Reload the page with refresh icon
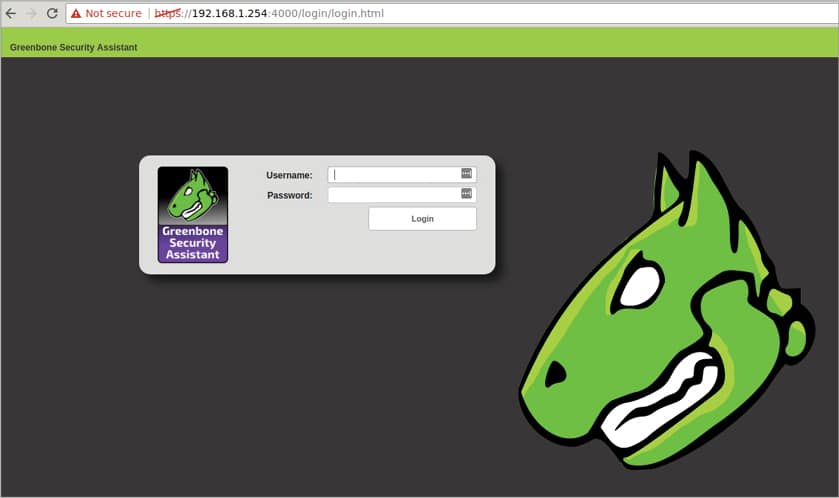This screenshot has width=839, height=498. click(52, 13)
